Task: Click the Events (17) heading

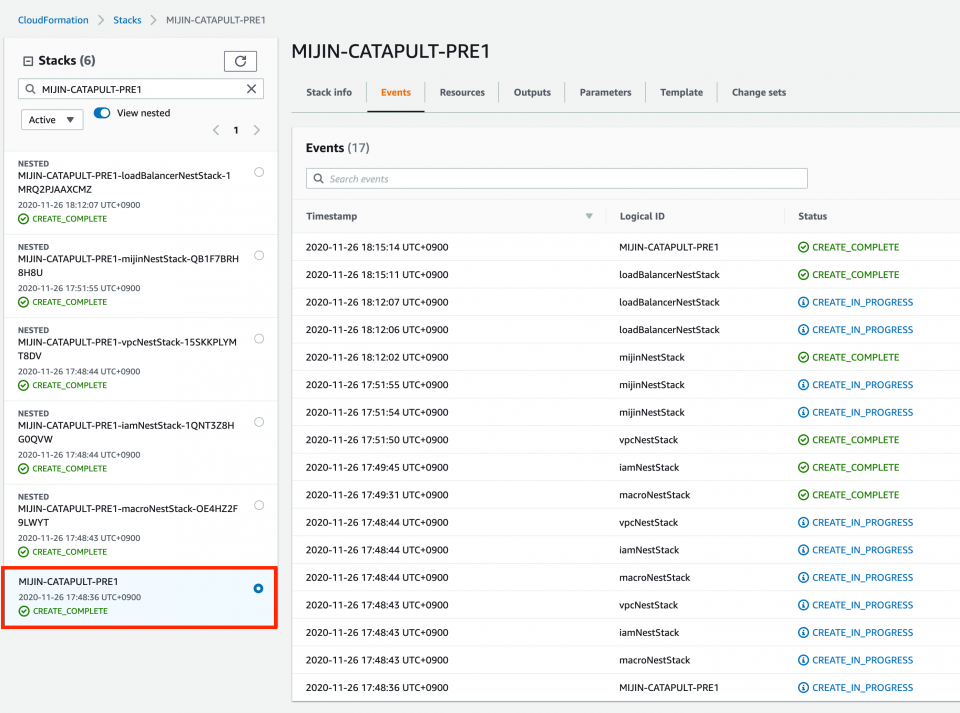Action: (337, 148)
